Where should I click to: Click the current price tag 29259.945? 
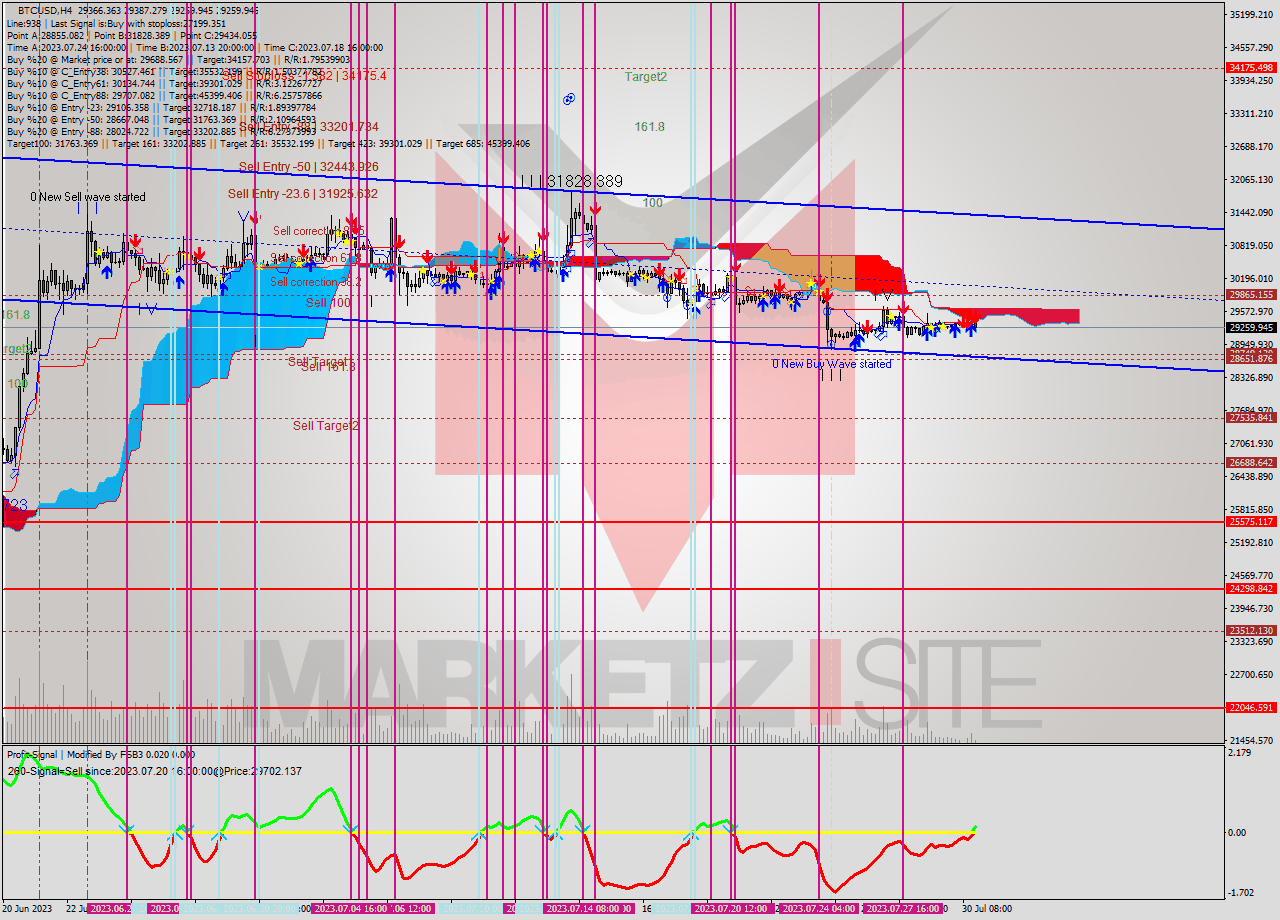pyautogui.click(x=1251, y=327)
